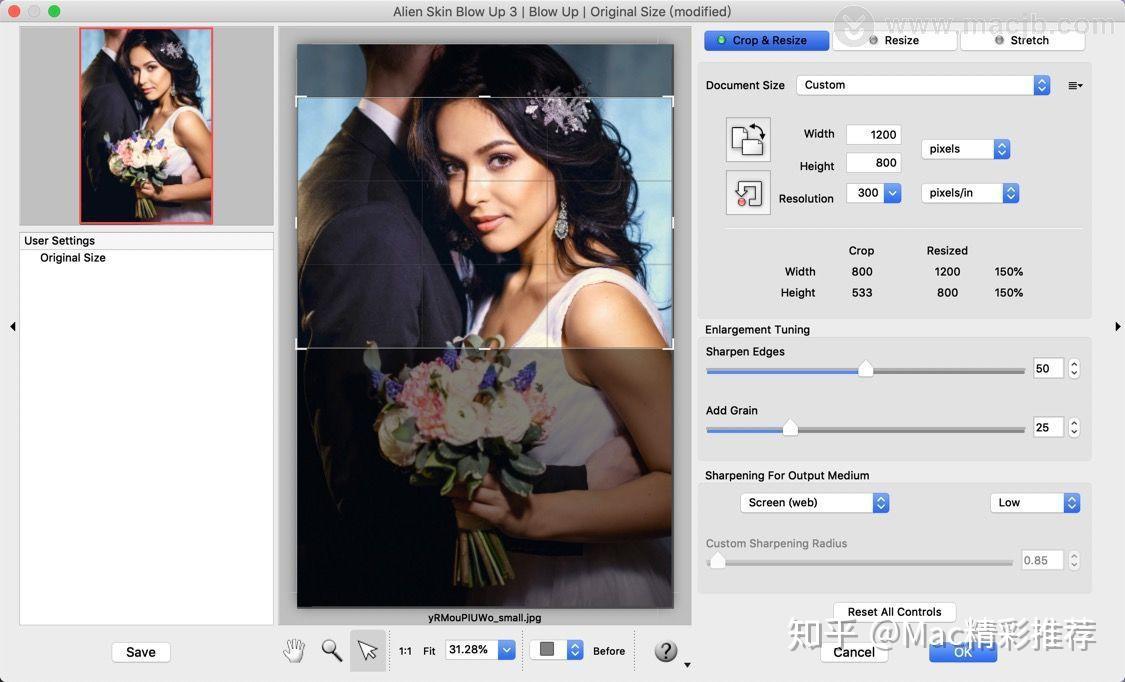Open the Document Size Custom dropdown

click(923, 85)
